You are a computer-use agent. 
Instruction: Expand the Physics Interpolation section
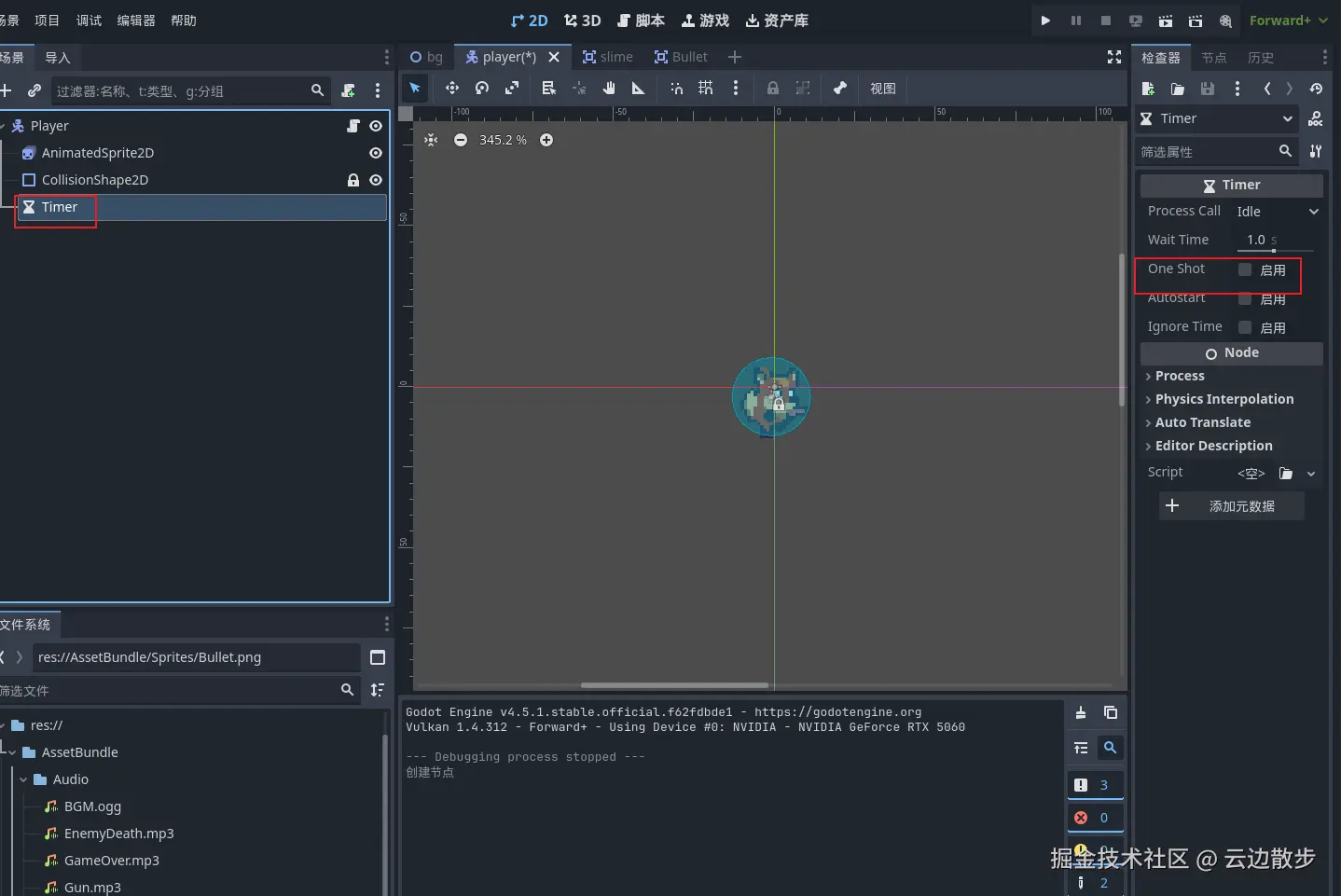click(x=1223, y=399)
